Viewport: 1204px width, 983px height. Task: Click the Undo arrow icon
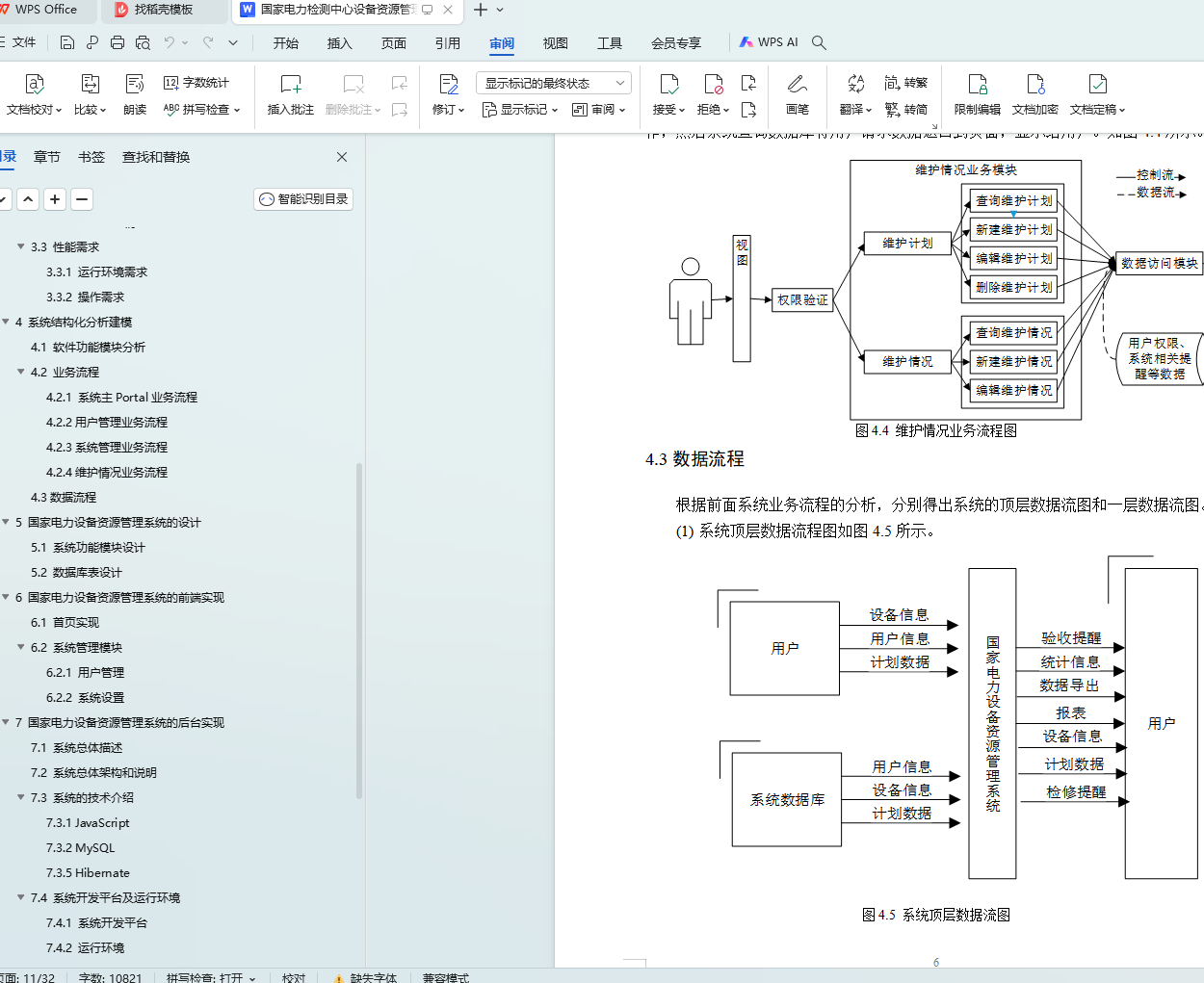[170, 42]
